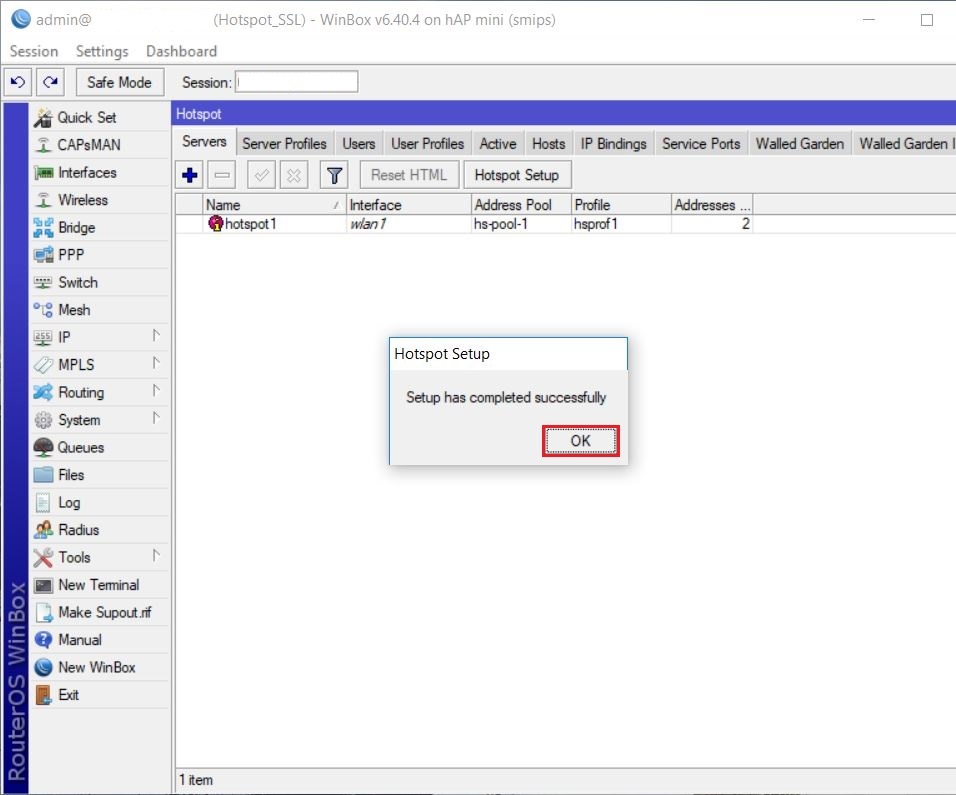Viewport: 956px width, 795px height.
Task: Sort by Interface column header
Action: pos(408,205)
